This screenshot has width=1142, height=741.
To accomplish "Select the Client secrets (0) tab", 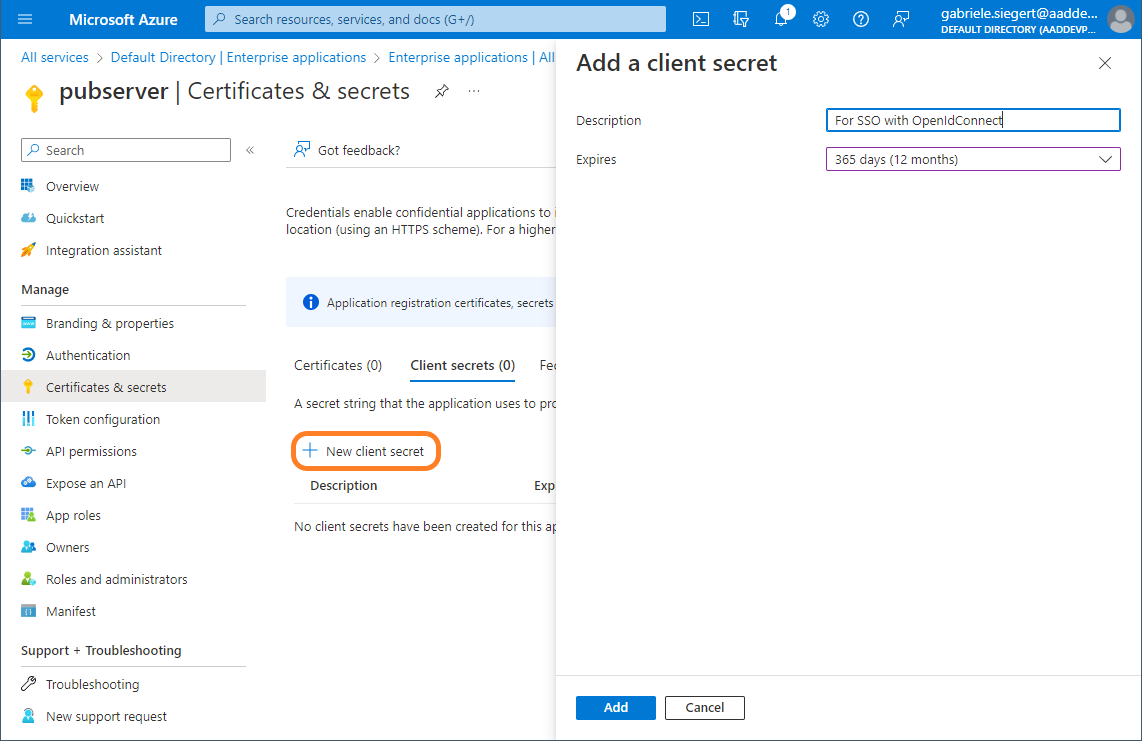I will pos(462,365).
